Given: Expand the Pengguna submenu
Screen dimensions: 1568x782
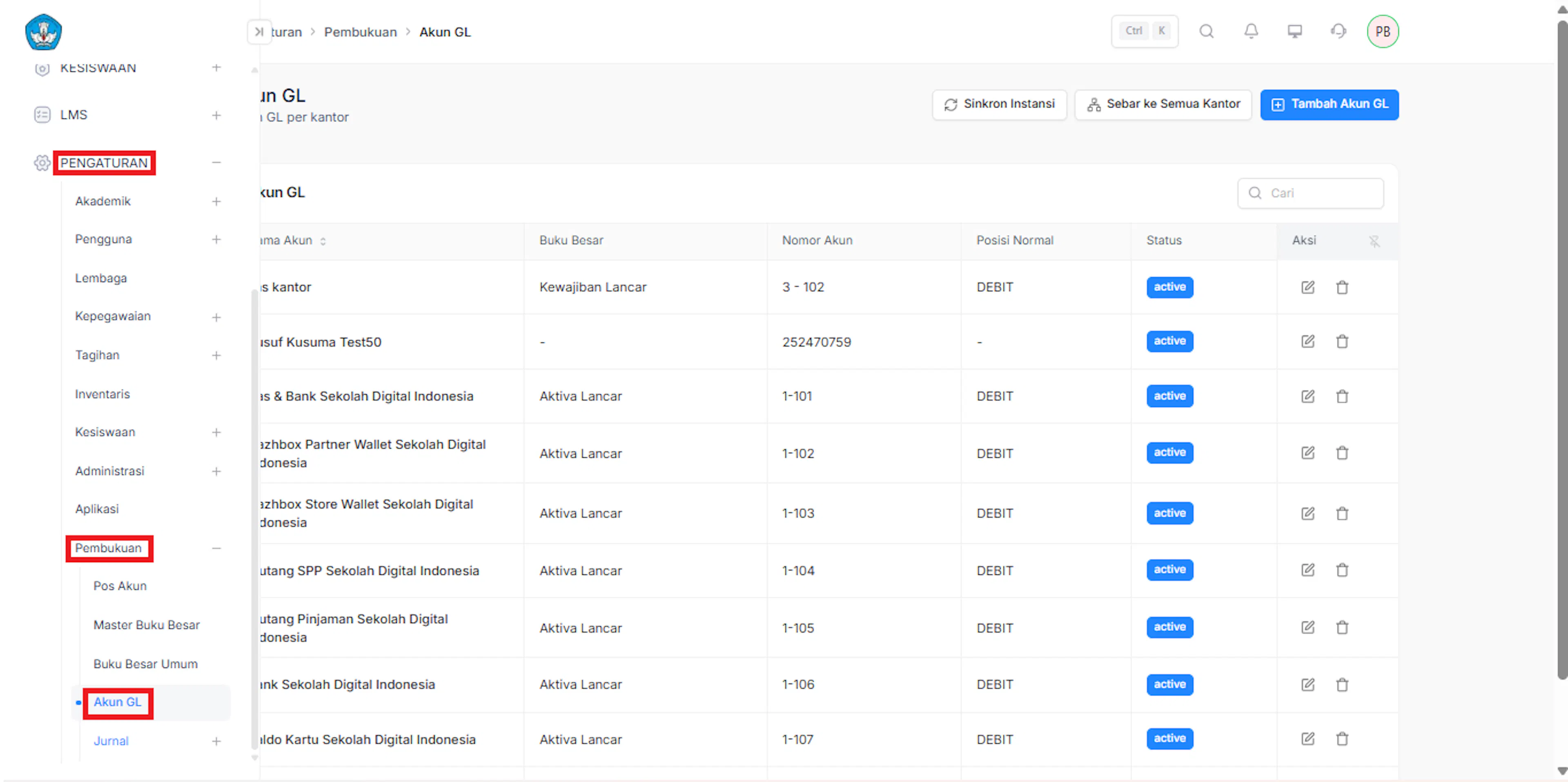Looking at the screenshot, I should click(x=216, y=240).
